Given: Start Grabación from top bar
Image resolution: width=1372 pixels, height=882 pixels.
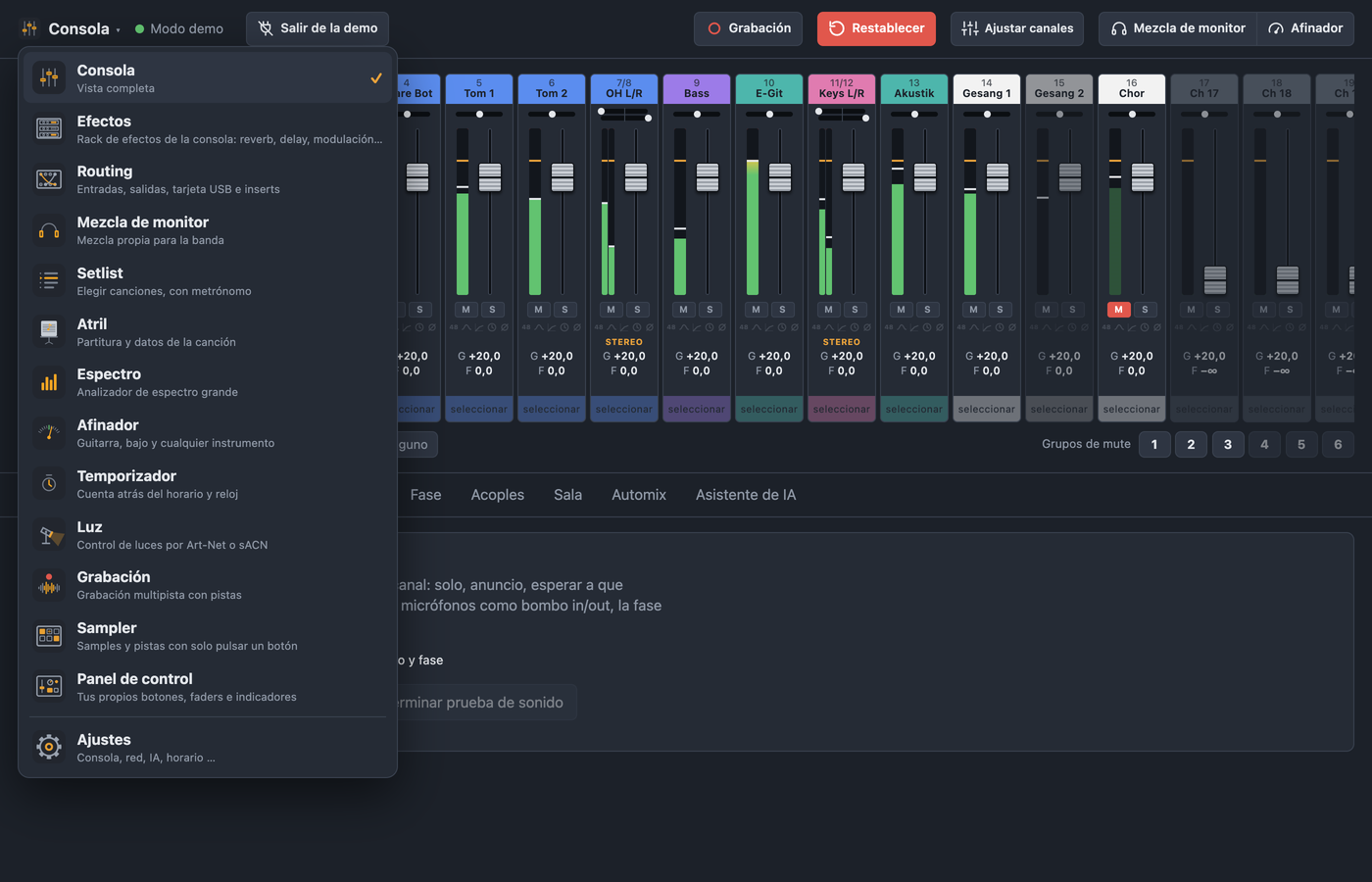Looking at the screenshot, I should 749,28.
